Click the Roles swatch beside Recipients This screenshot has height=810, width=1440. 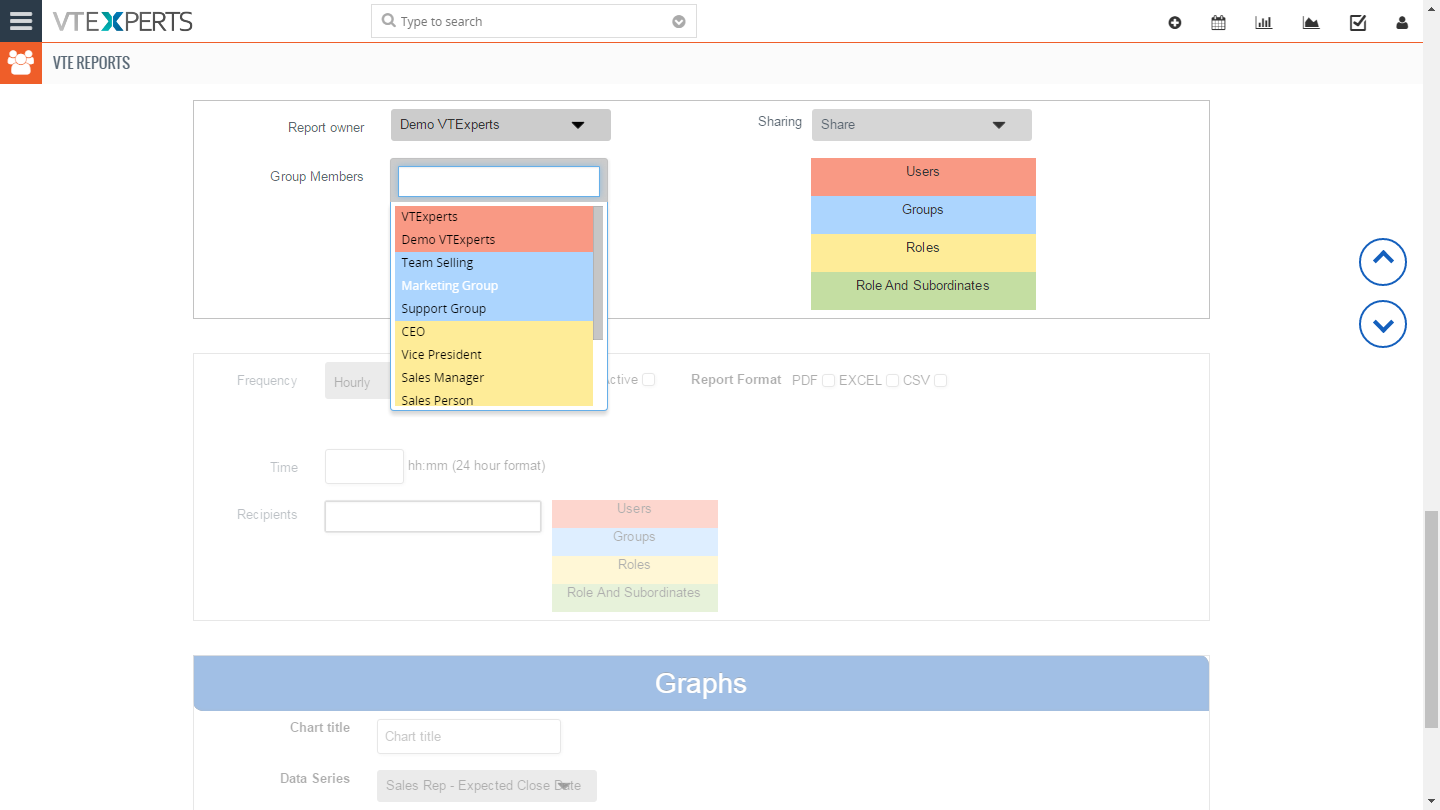tap(635, 570)
